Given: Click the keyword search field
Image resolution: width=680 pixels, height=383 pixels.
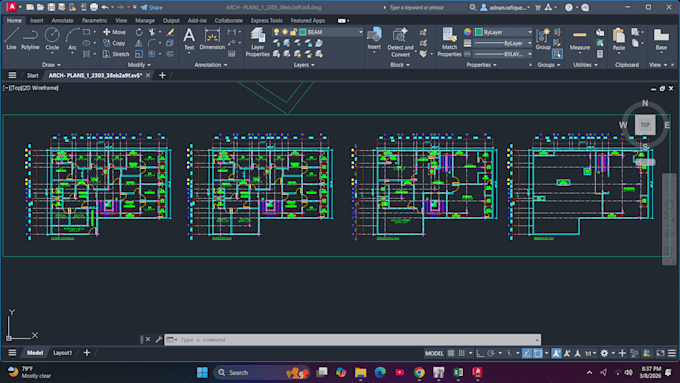Looking at the screenshot, I should pos(427,7).
